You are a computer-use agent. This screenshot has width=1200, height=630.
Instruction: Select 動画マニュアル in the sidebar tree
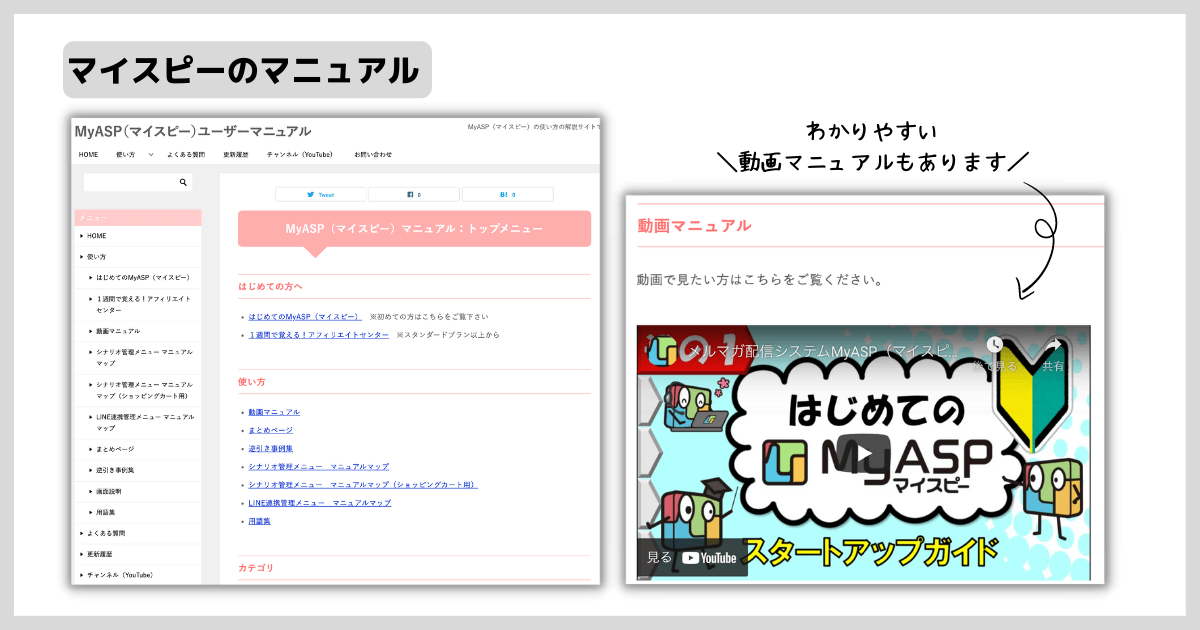click(118, 331)
